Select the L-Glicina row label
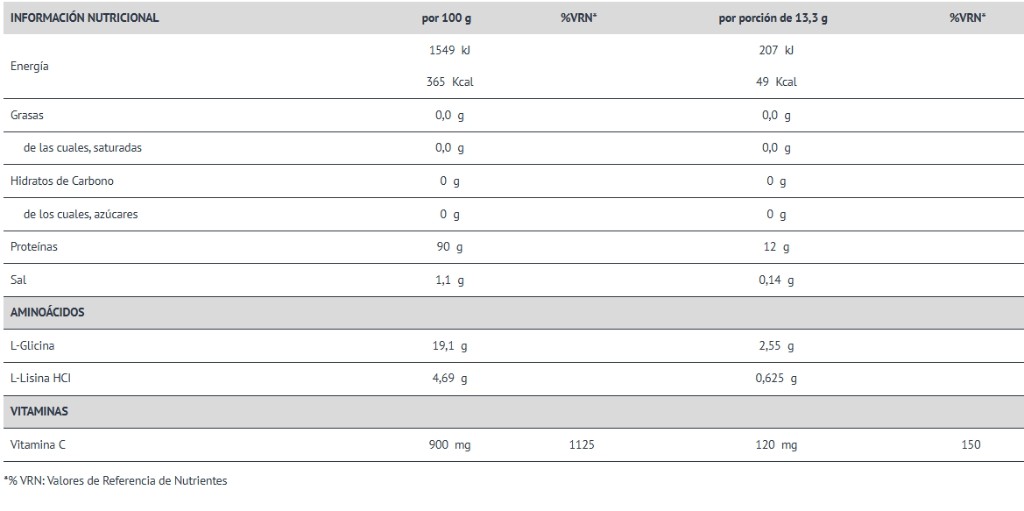This screenshot has height=511, width=1024. (33, 346)
